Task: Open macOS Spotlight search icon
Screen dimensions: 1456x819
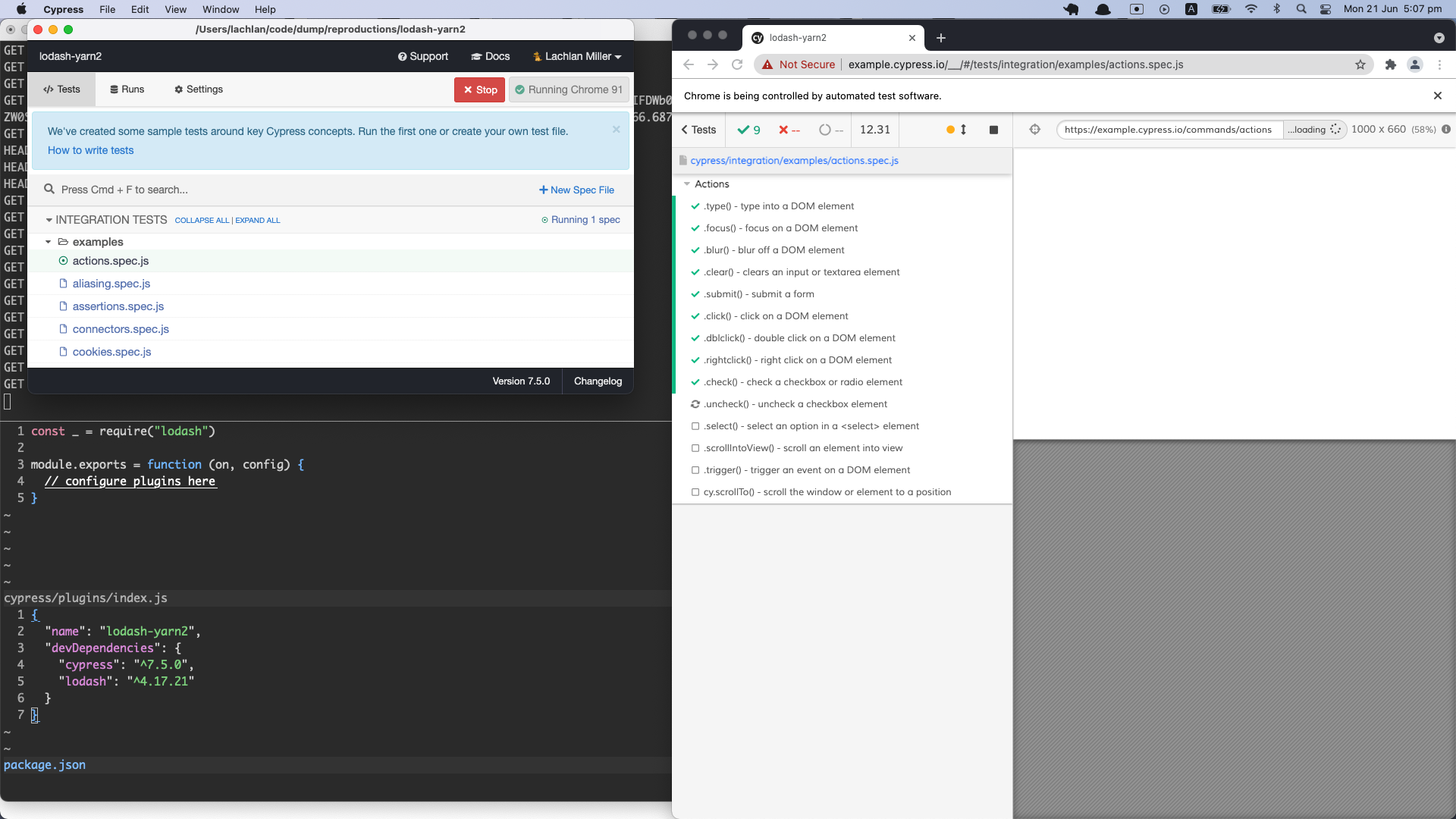Action: click(x=1301, y=9)
